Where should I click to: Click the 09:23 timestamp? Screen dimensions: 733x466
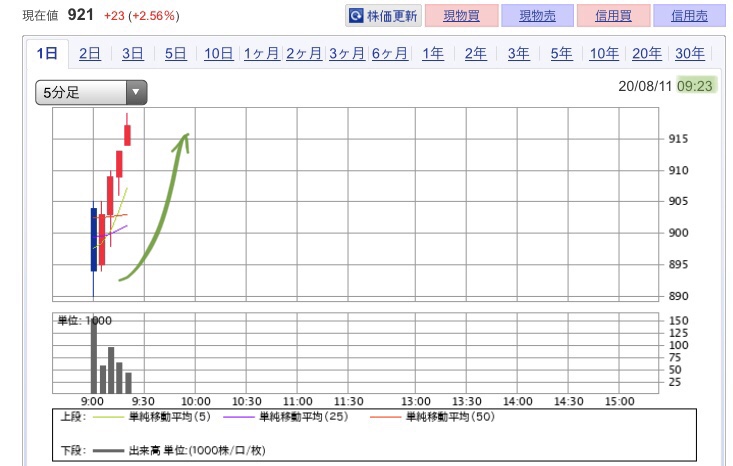coord(695,86)
